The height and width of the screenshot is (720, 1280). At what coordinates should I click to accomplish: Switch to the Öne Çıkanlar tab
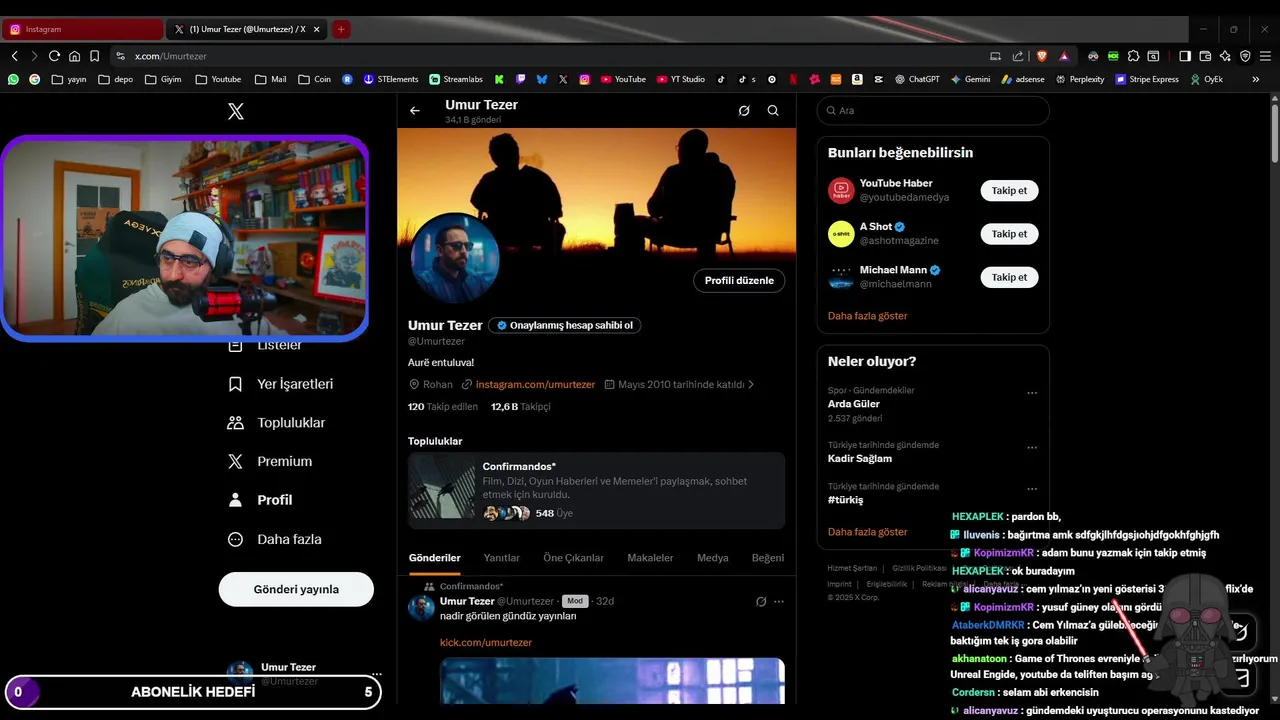click(x=573, y=558)
